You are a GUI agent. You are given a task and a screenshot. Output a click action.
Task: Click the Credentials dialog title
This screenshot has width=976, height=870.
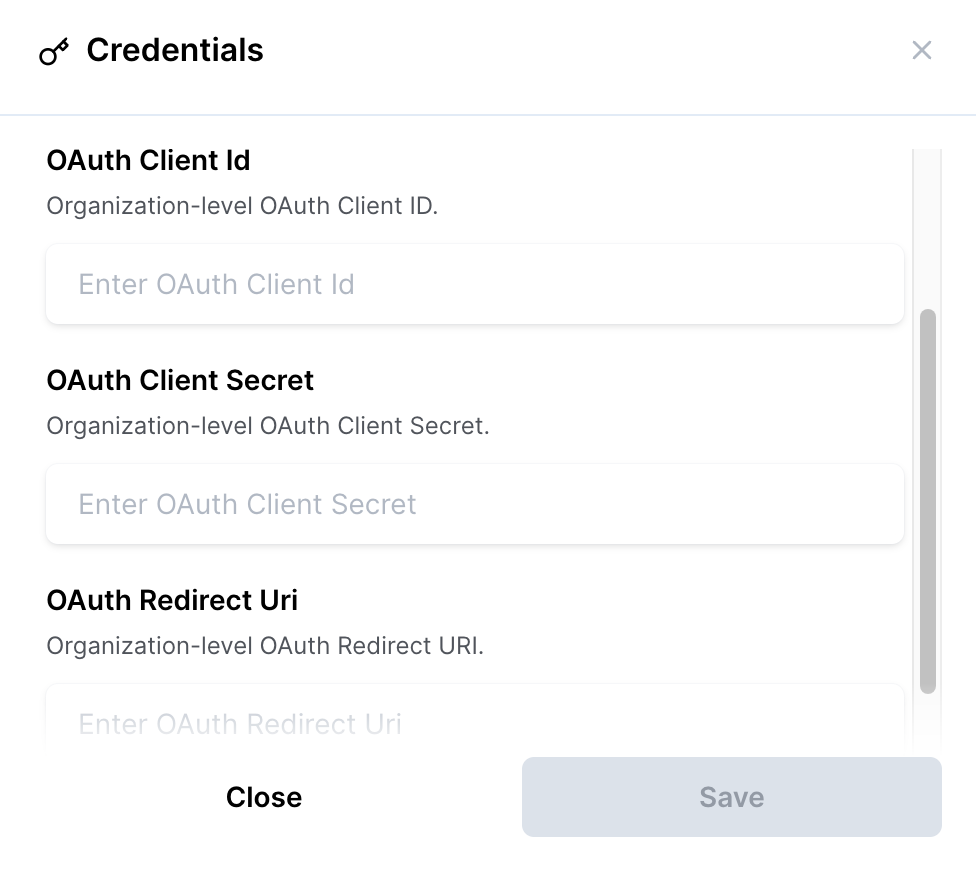click(x=175, y=50)
